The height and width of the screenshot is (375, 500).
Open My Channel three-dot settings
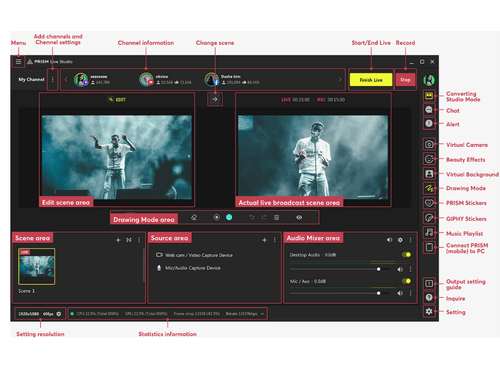[52, 79]
